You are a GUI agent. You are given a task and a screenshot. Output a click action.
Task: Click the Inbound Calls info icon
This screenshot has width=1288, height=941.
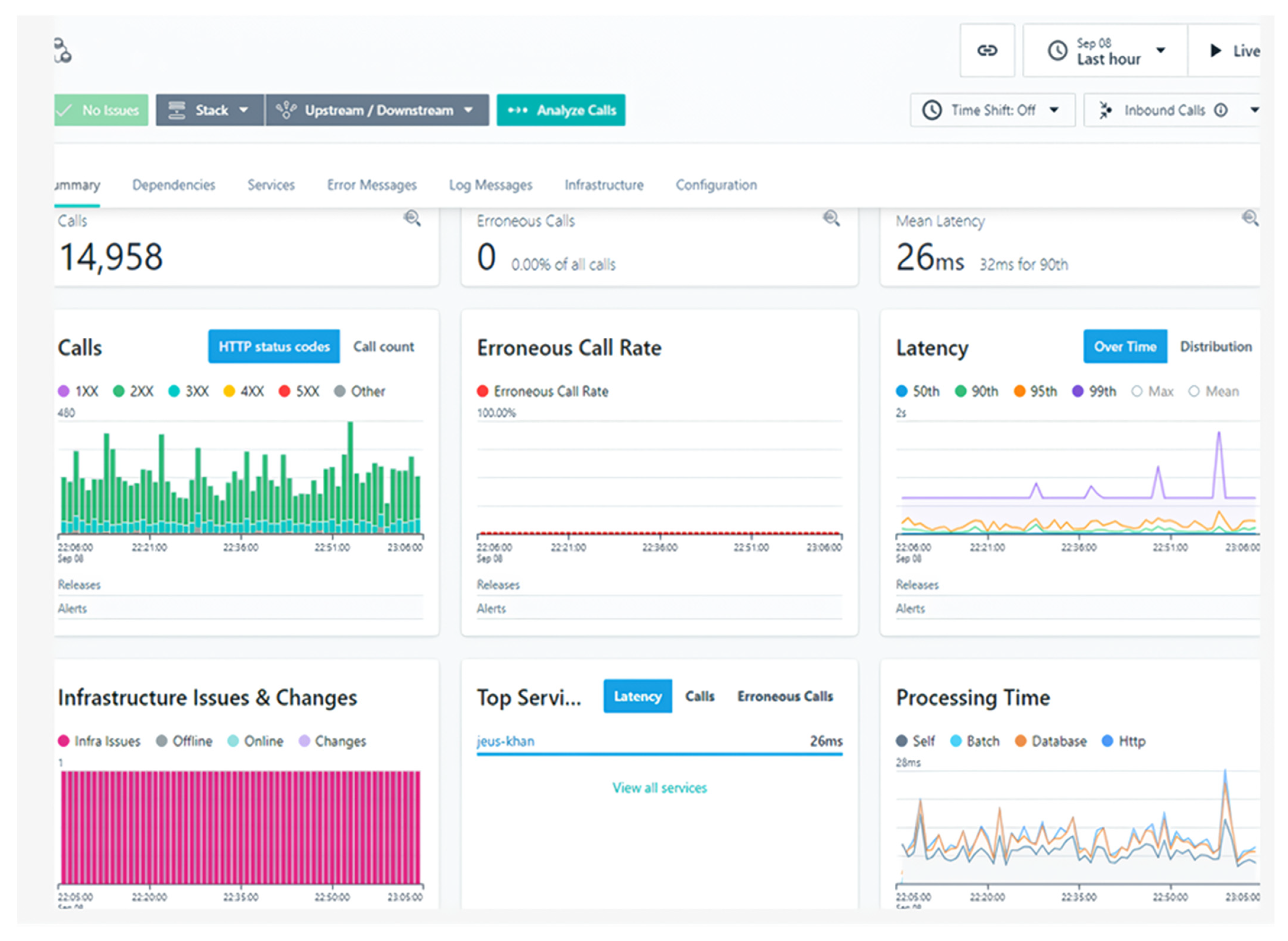tap(1221, 110)
